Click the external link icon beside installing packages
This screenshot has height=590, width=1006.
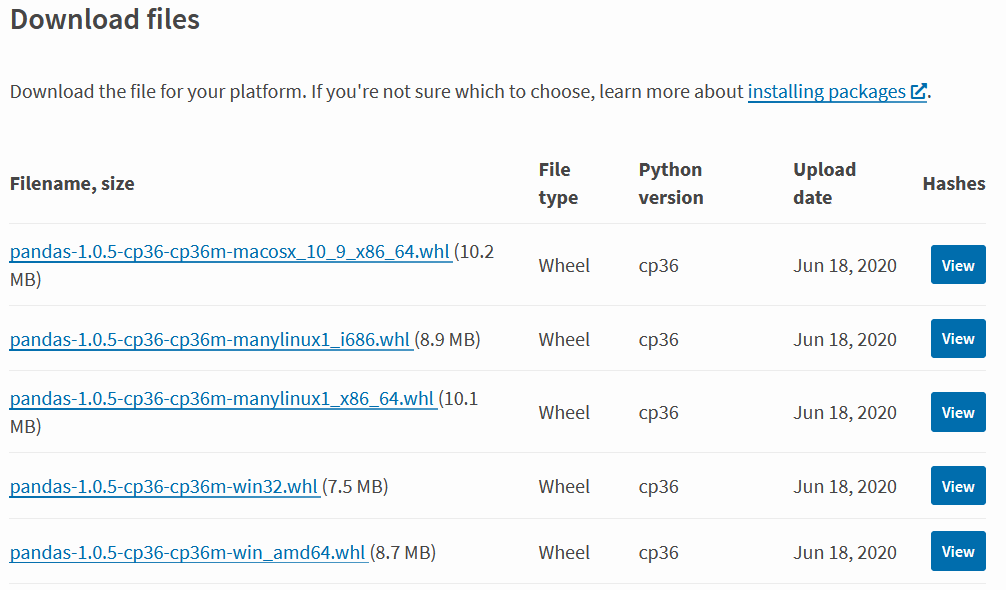(x=918, y=92)
